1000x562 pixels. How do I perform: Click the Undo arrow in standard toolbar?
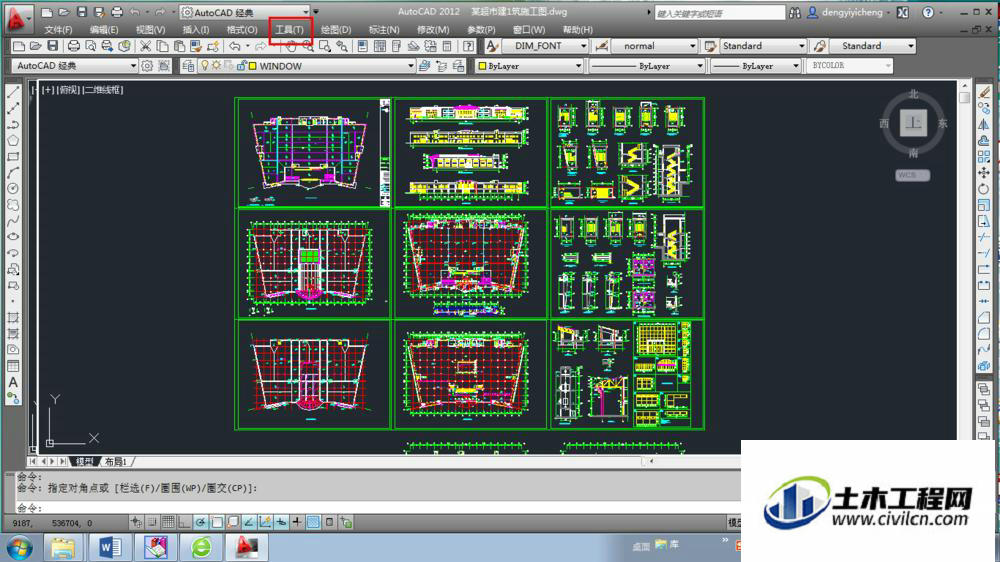235,46
